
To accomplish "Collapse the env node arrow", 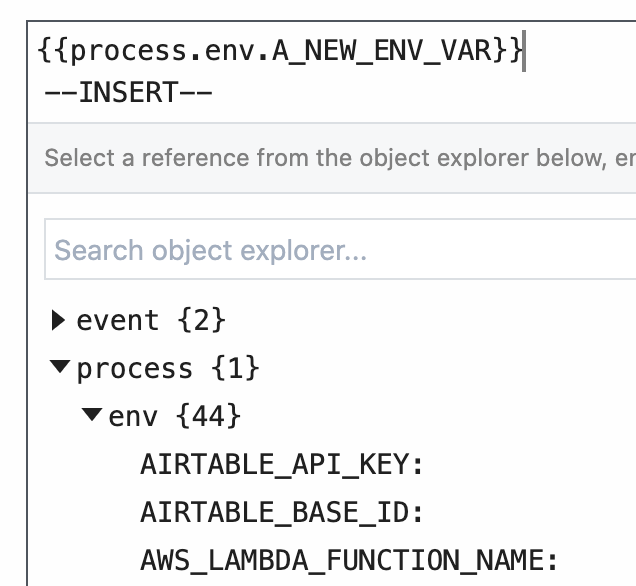I will [92, 415].
